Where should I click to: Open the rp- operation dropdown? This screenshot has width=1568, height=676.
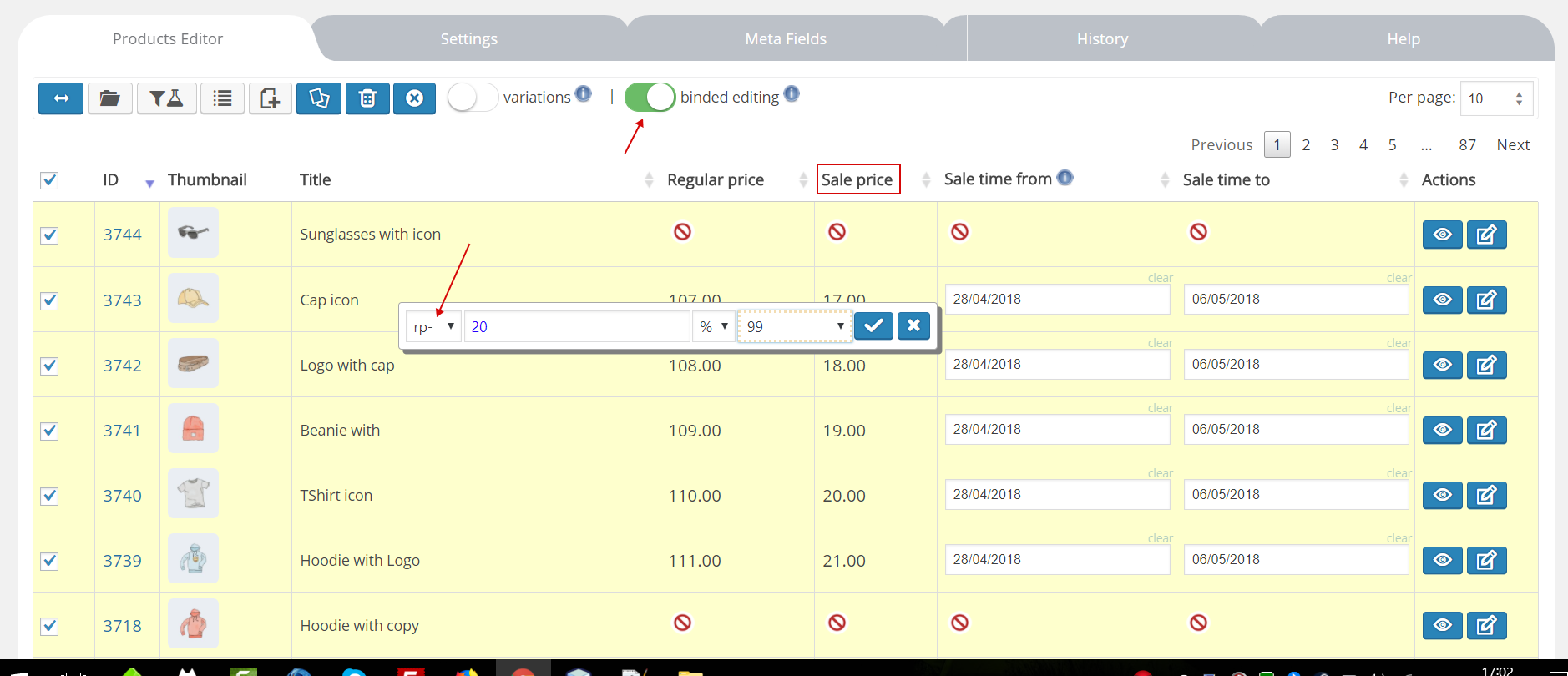point(433,326)
